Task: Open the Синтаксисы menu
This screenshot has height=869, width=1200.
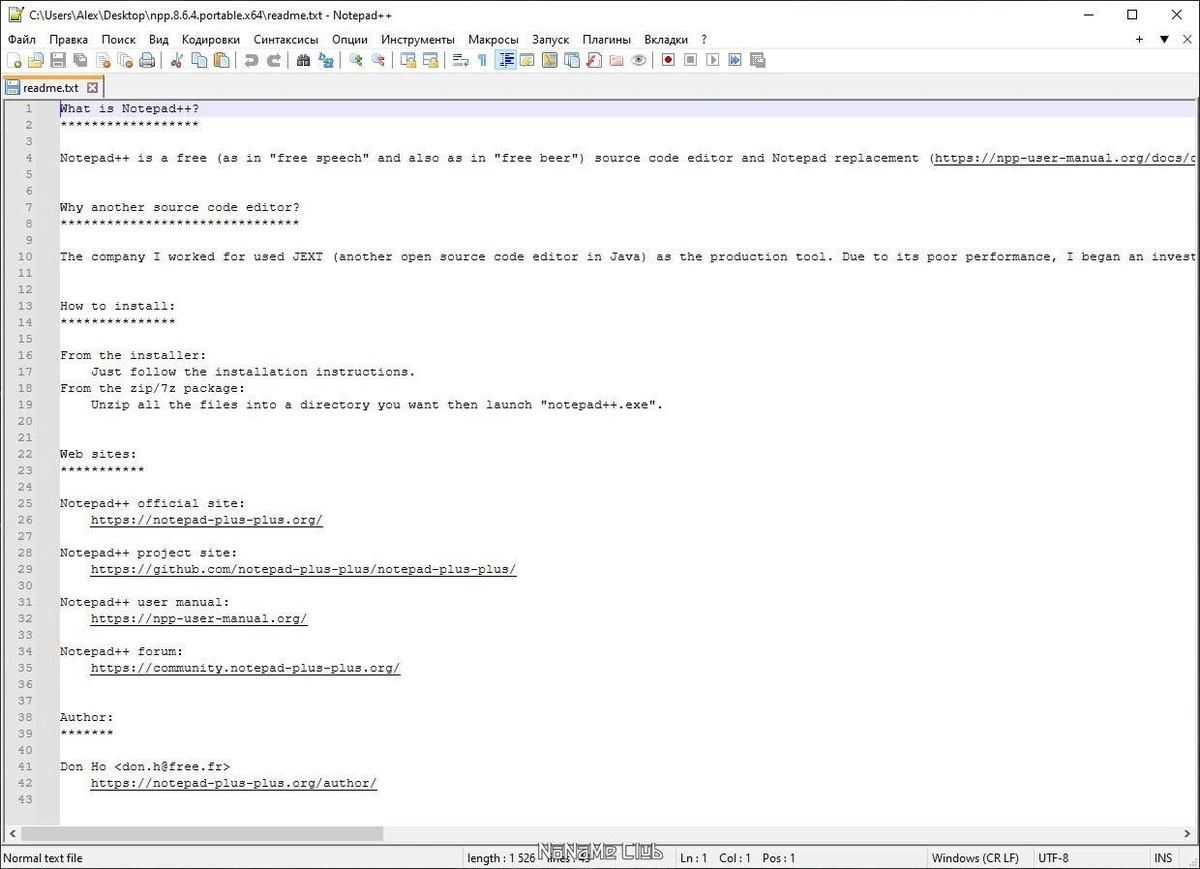Action: click(x=286, y=39)
